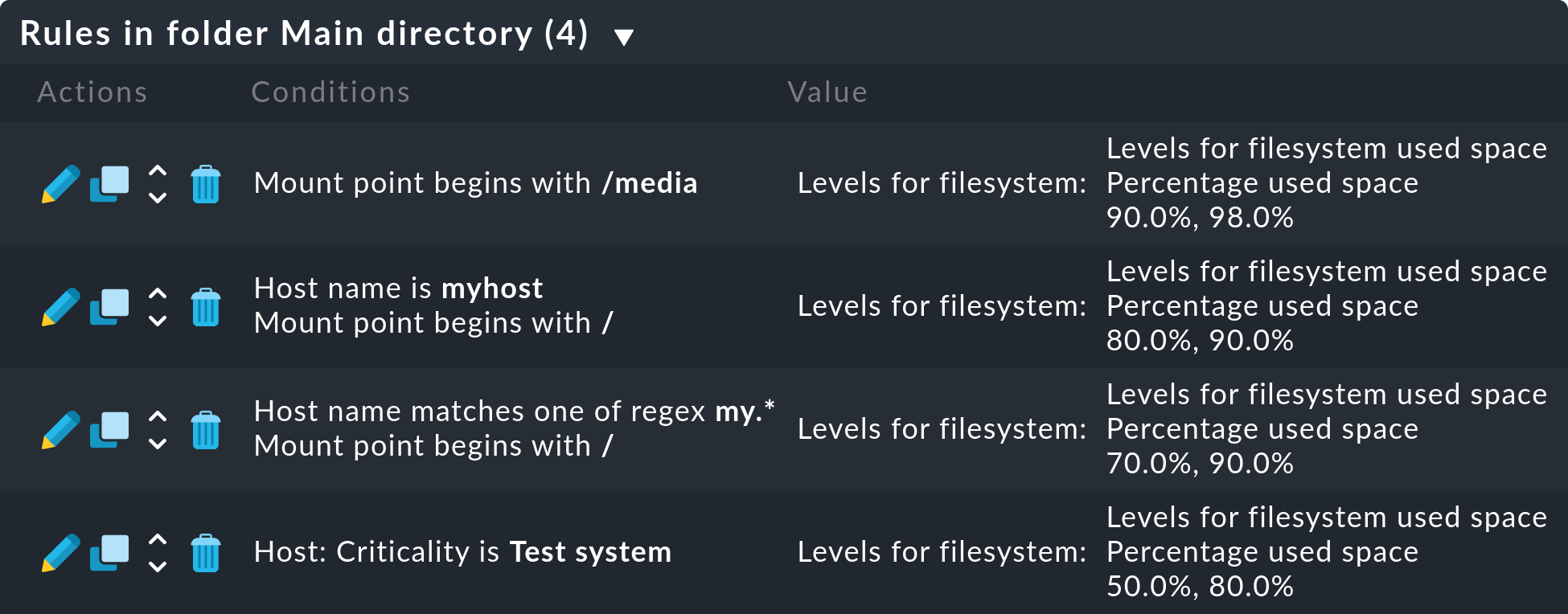
Task: Collapse the Rules in folder Main directory section
Action: [624, 37]
